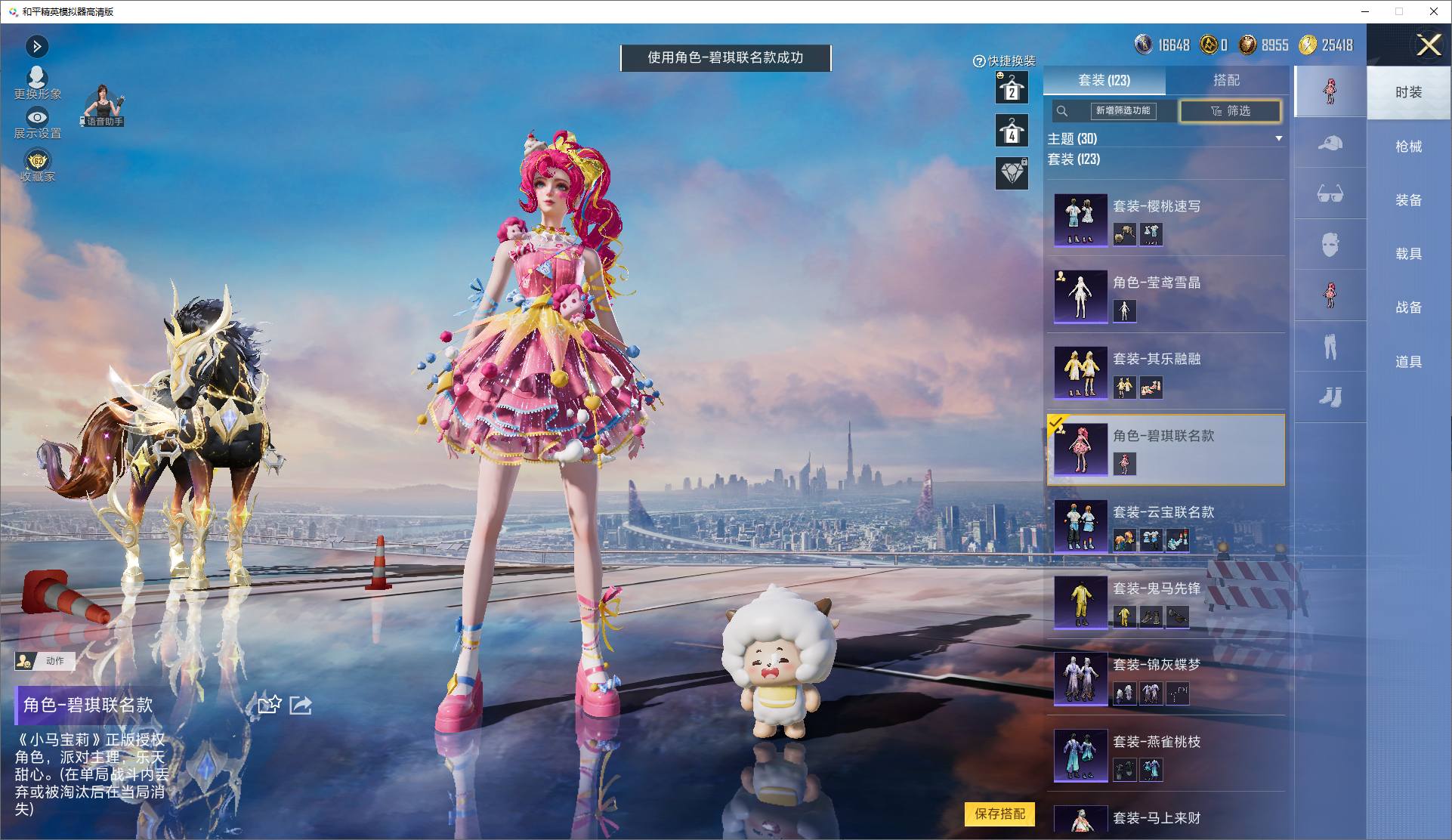
Task: Select the 套装-樱桃速写 outfit thumbnail
Action: pyautogui.click(x=1080, y=220)
